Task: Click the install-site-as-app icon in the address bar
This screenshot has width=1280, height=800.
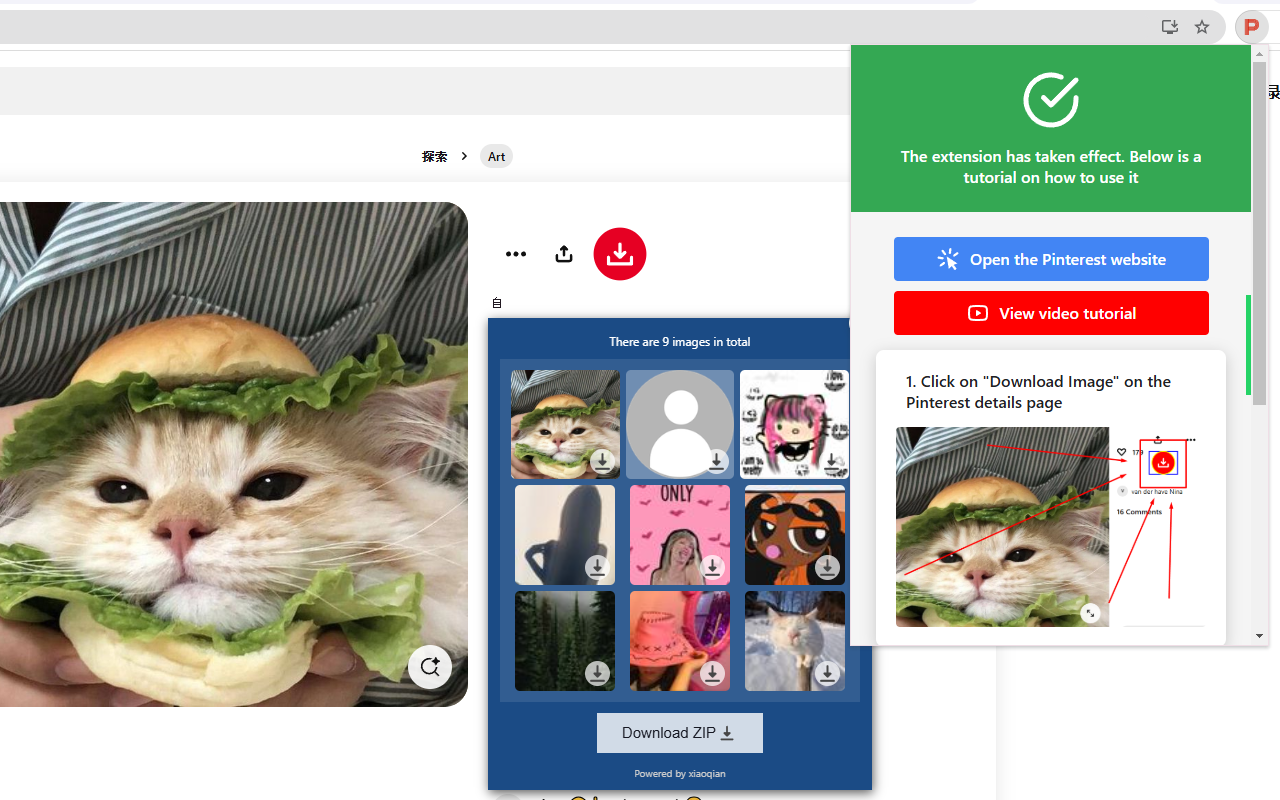Action: pos(1169,27)
